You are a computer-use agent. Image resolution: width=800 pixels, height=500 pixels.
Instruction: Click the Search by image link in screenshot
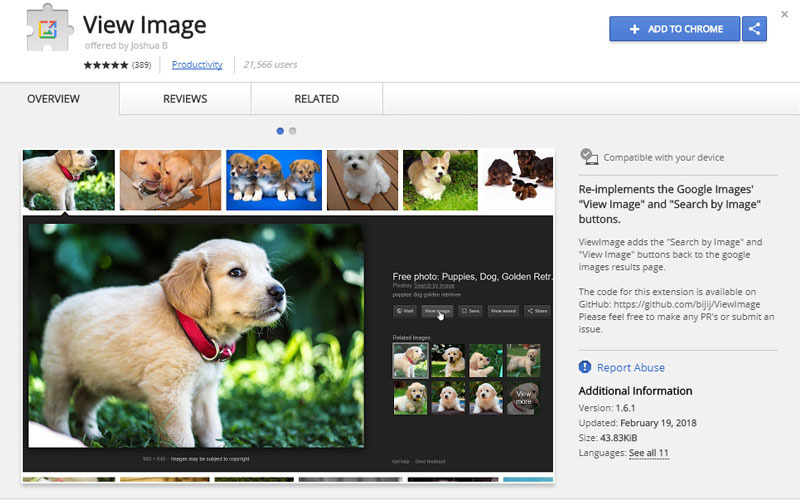(x=434, y=286)
